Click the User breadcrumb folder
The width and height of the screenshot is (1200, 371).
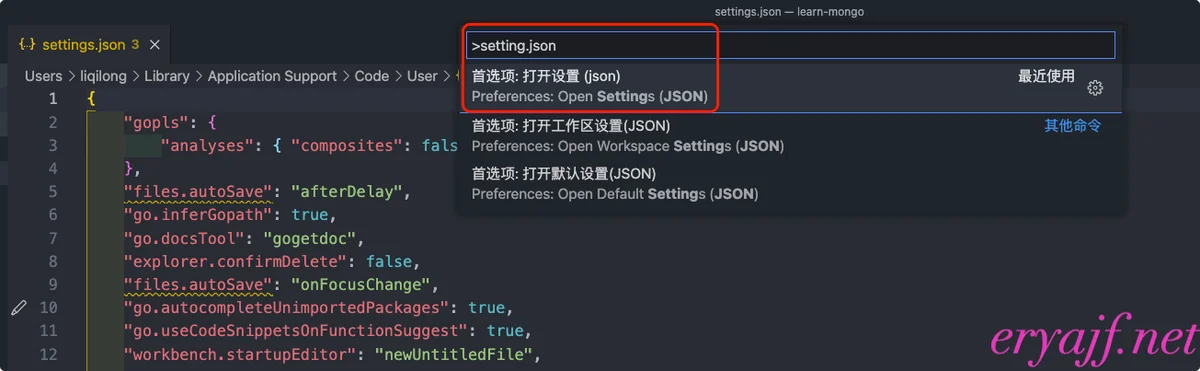[x=422, y=76]
